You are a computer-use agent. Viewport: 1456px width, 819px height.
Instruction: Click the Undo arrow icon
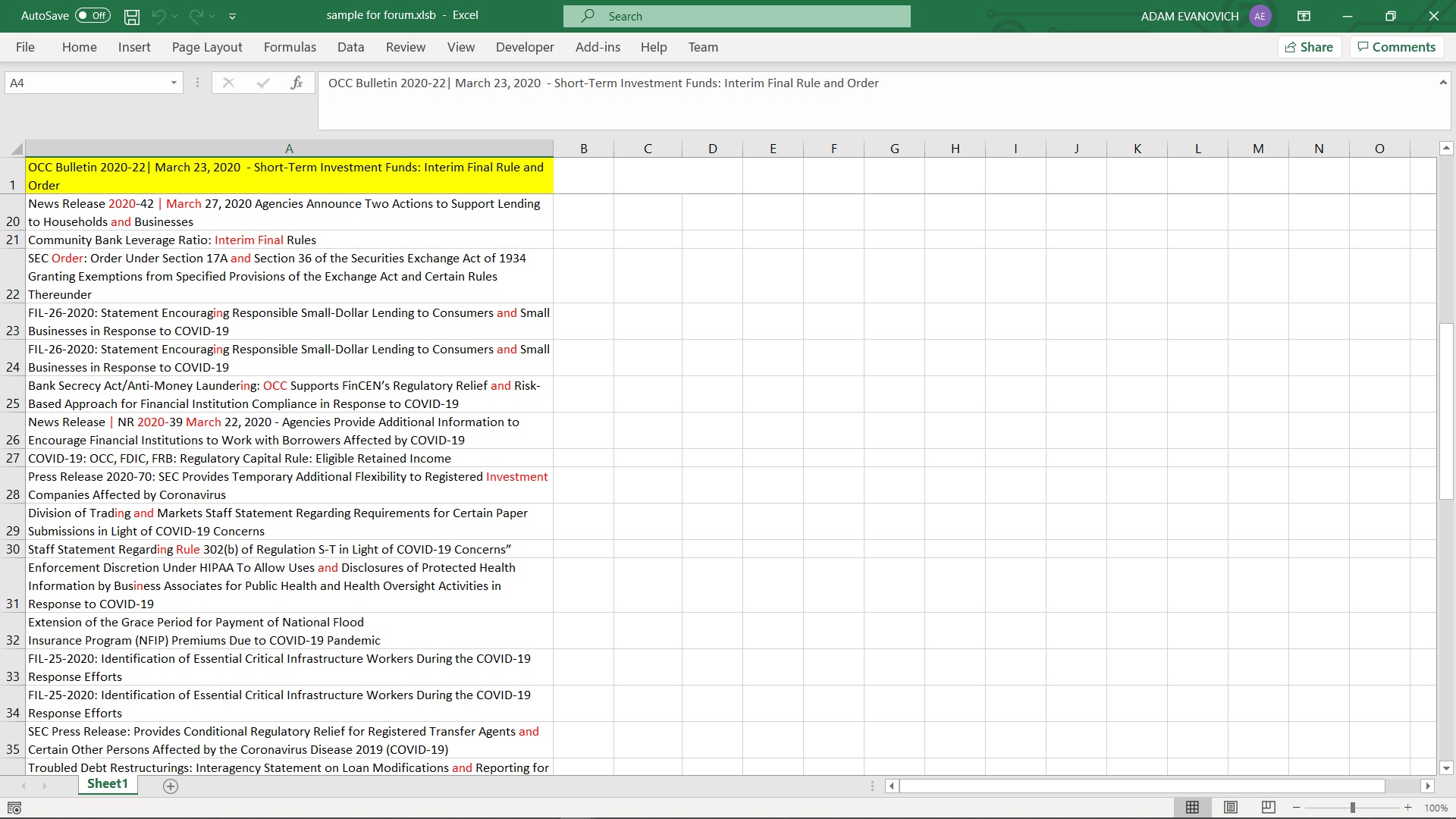click(x=158, y=16)
